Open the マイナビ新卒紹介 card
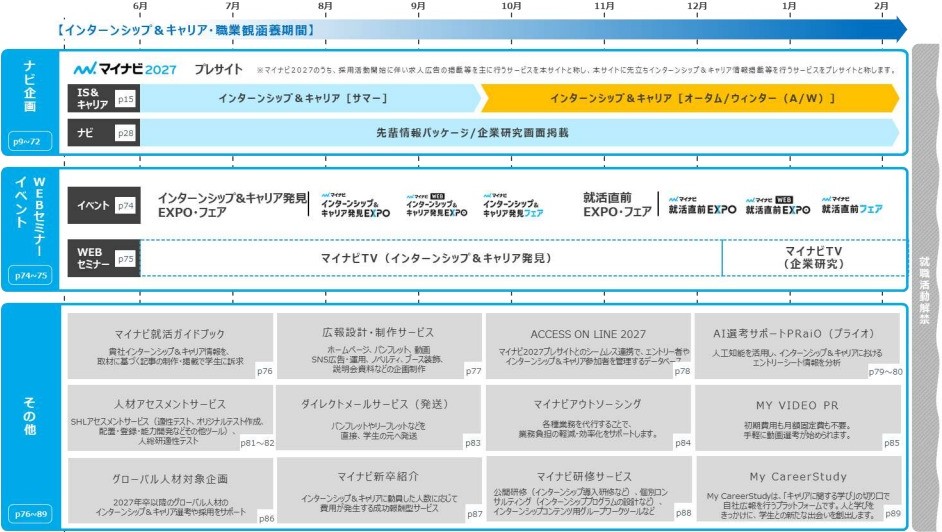The height and width of the screenshot is (532, 942). pyautogui.click(x=379, y=490)
